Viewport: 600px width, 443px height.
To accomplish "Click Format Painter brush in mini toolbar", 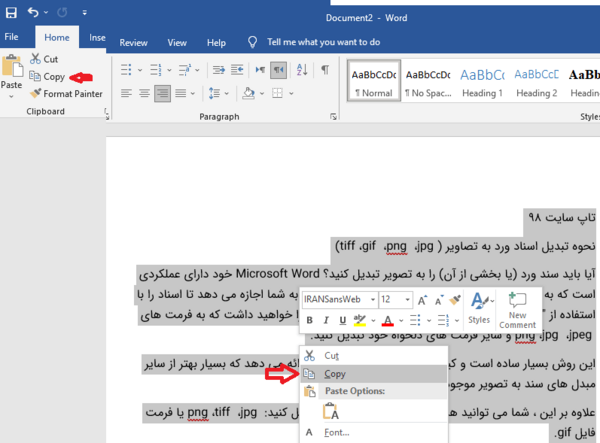I will pos(455,300).
